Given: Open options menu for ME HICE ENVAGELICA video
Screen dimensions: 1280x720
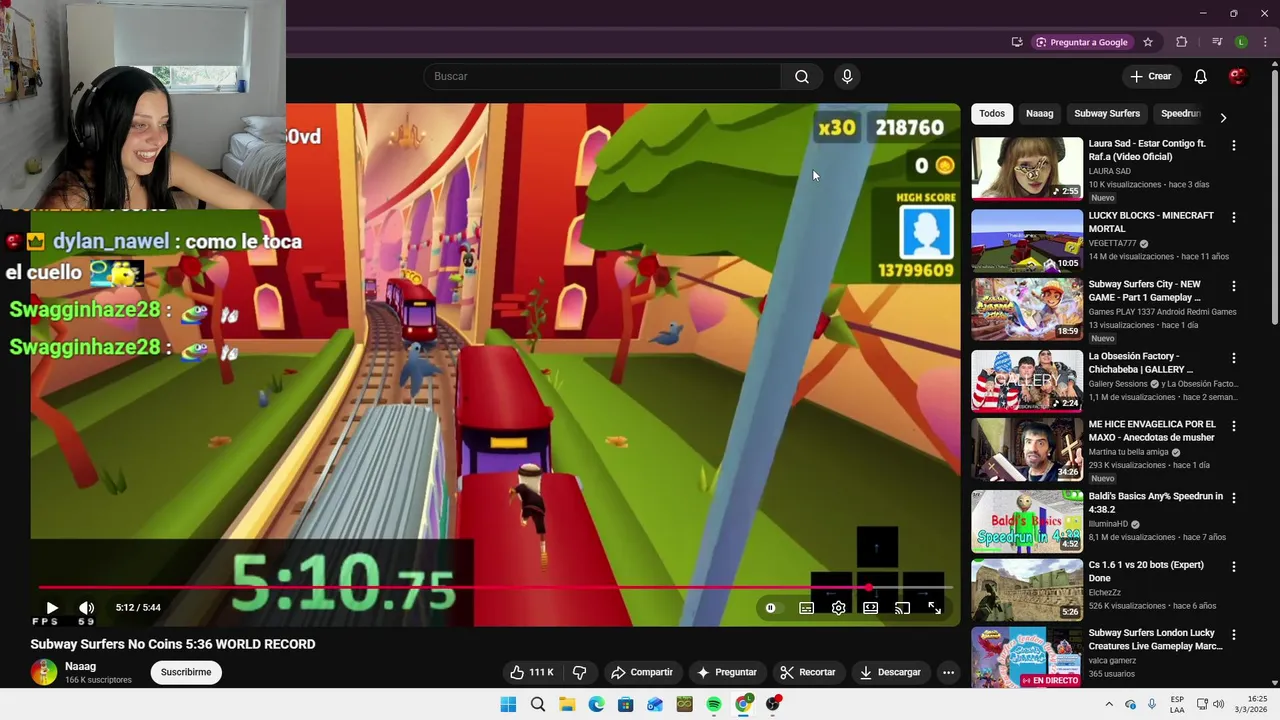Looking at the screenshot, I should click(x=1233, y=426).
